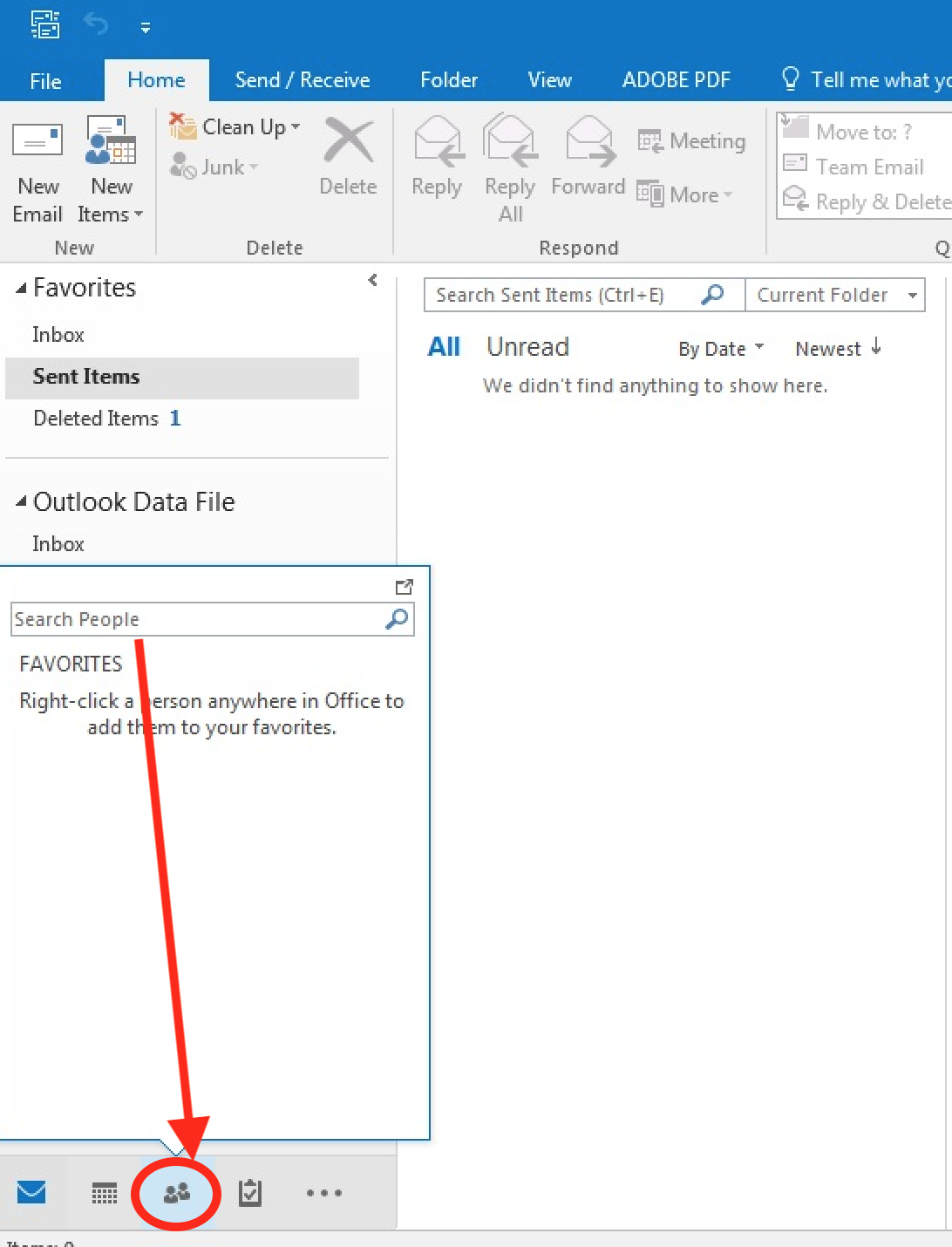Image resolution: width=952 pixels, height=1247 pixels.
Task: Open the Calendar view from bottom navigation
Action: (104, 1193)
